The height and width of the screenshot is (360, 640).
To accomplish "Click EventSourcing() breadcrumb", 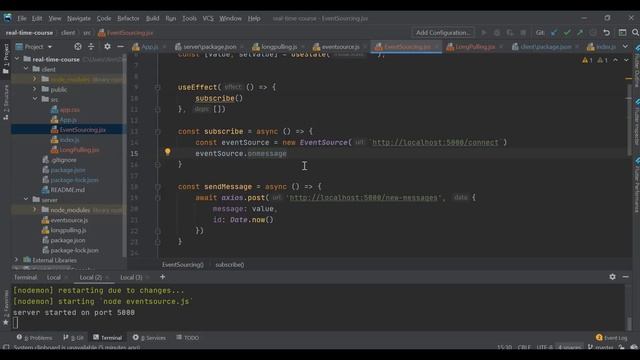I will click(183, 265).
